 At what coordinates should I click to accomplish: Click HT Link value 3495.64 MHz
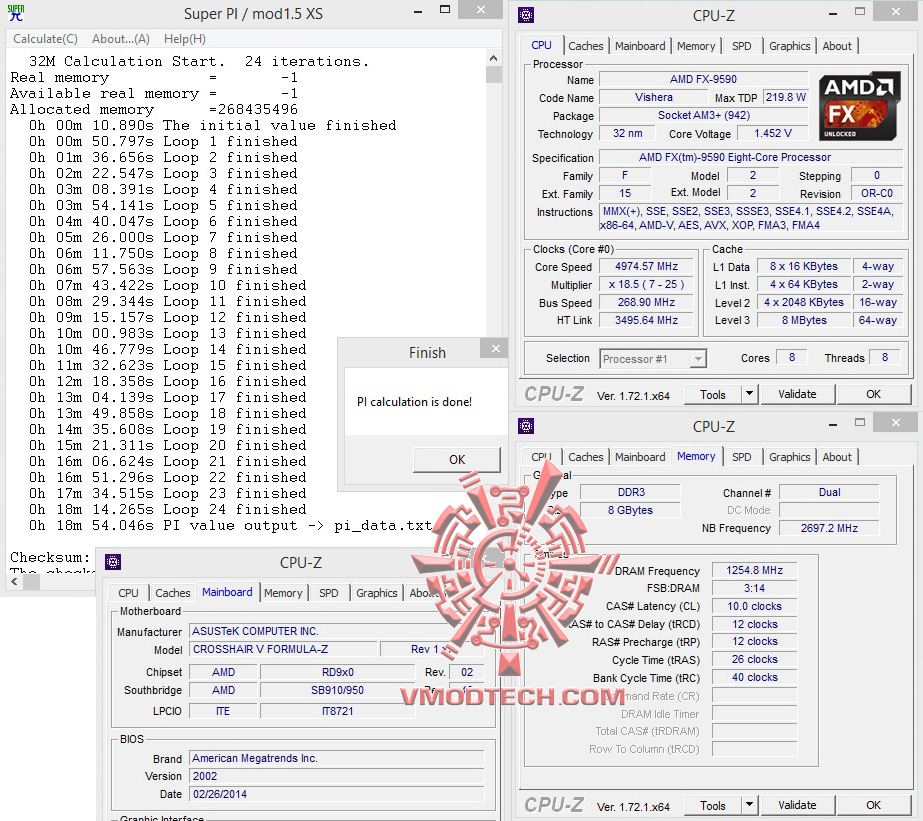(646, 320)
